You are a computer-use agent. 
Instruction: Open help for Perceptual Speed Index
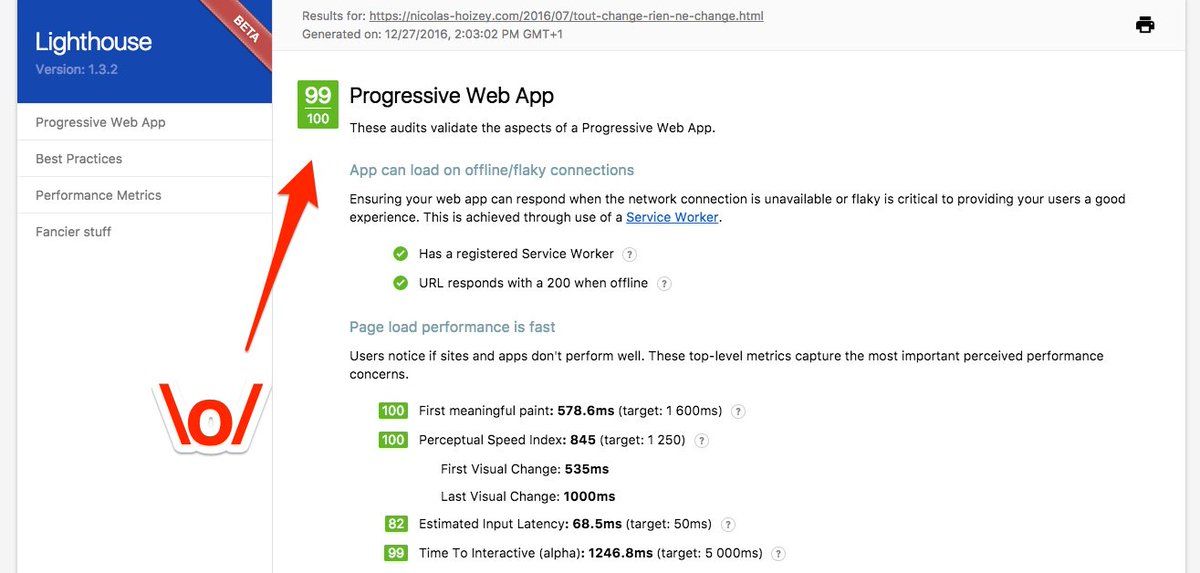[x=701, y=440]
